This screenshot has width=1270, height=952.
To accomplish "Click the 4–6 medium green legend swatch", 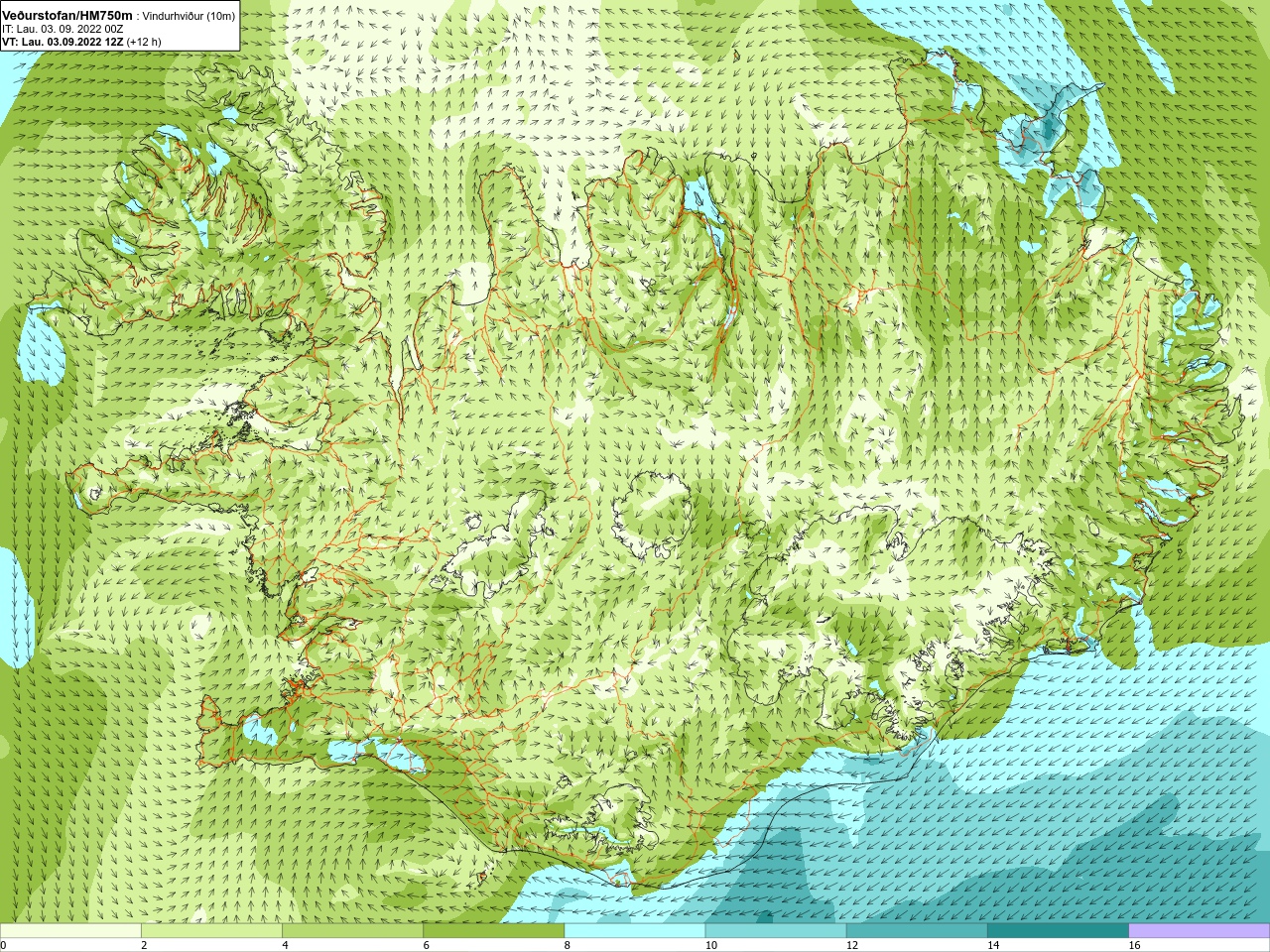I will pyautogui.click(x=352, y=931).
